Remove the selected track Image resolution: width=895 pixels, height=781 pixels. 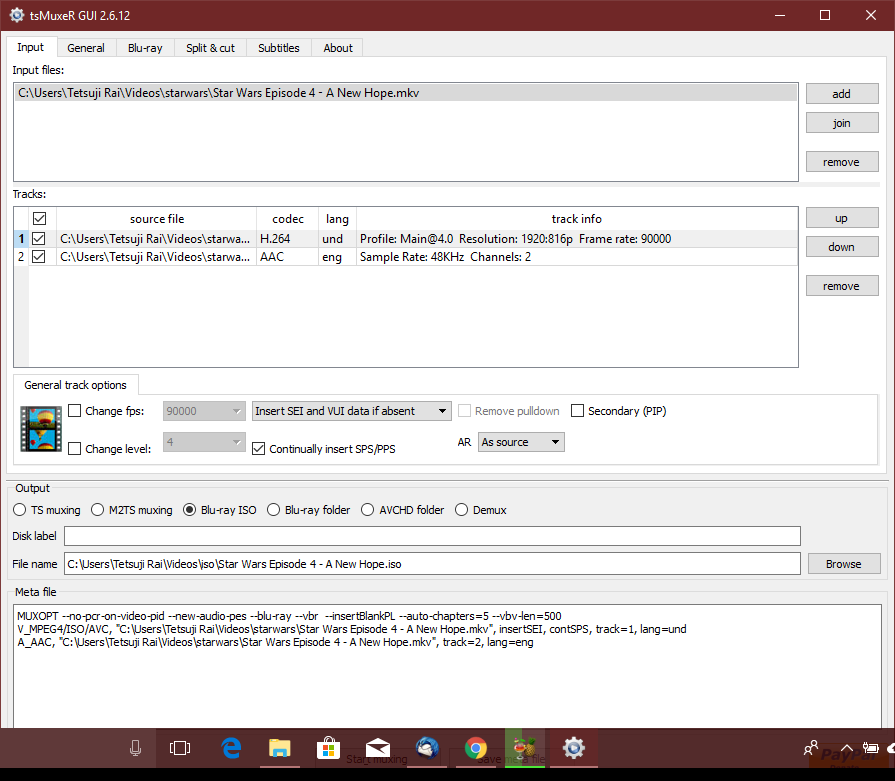pyautogui.click(x=842, y=286)
